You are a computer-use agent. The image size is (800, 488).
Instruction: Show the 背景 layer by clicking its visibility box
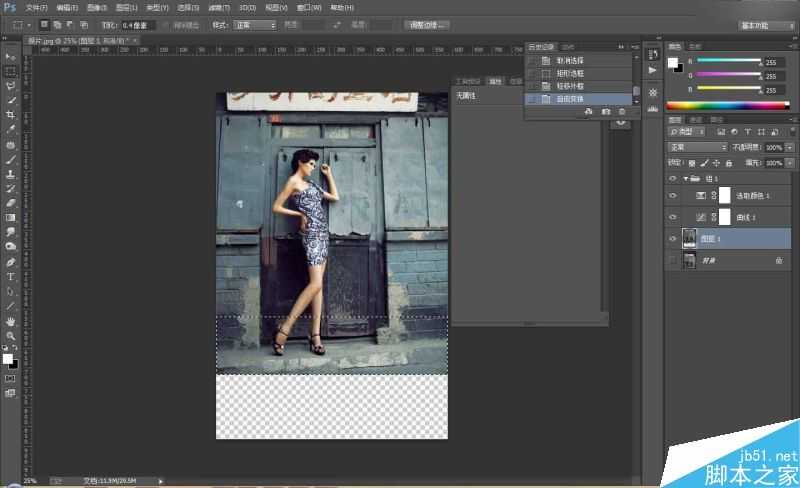click(673, 260)
